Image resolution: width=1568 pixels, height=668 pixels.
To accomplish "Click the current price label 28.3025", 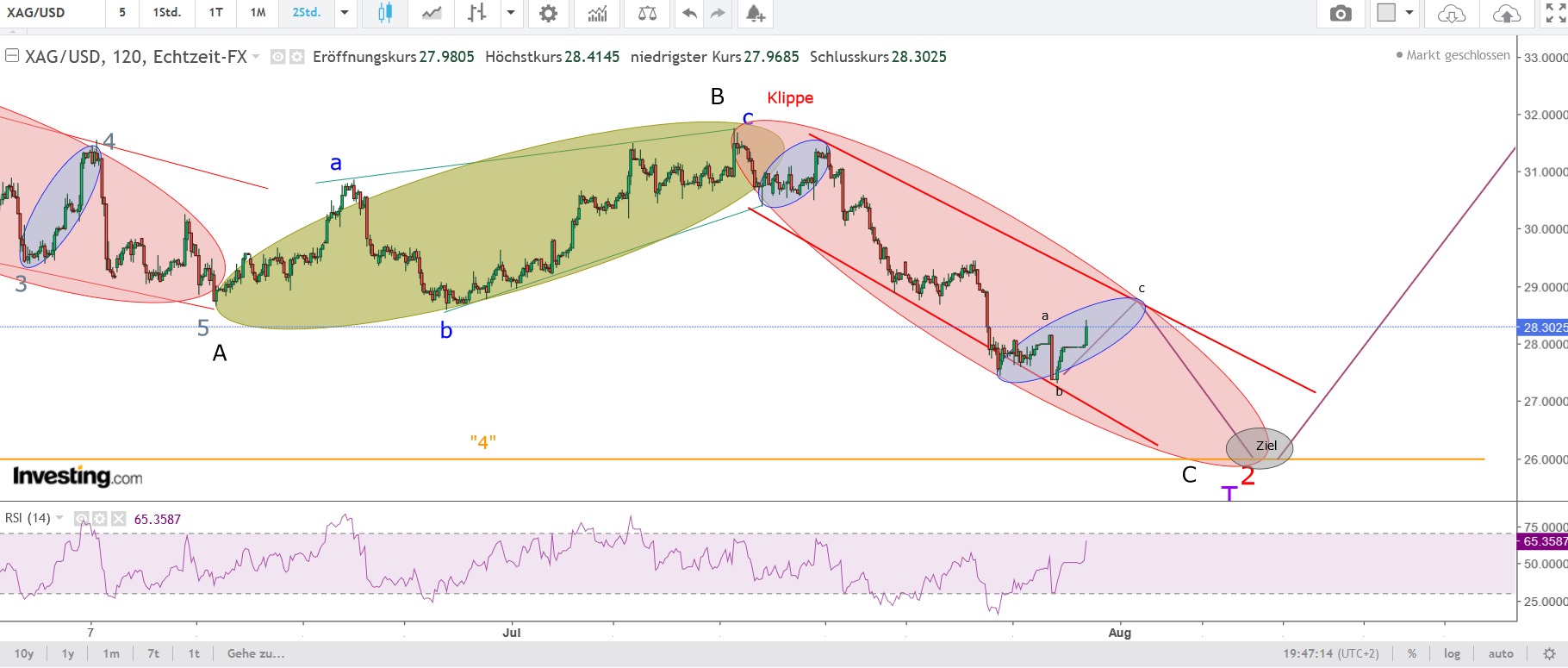I will (1542, 328).
